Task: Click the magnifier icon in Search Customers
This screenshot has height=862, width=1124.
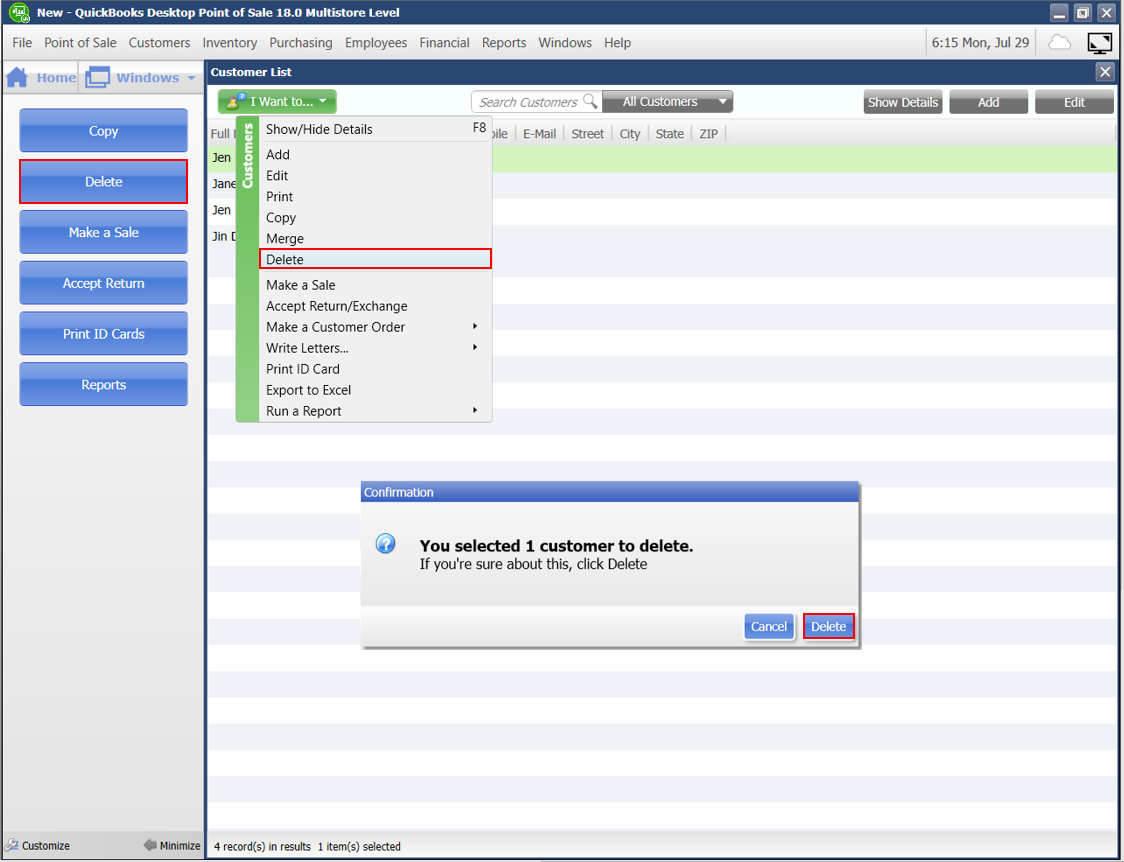Action: coord(589,102)
